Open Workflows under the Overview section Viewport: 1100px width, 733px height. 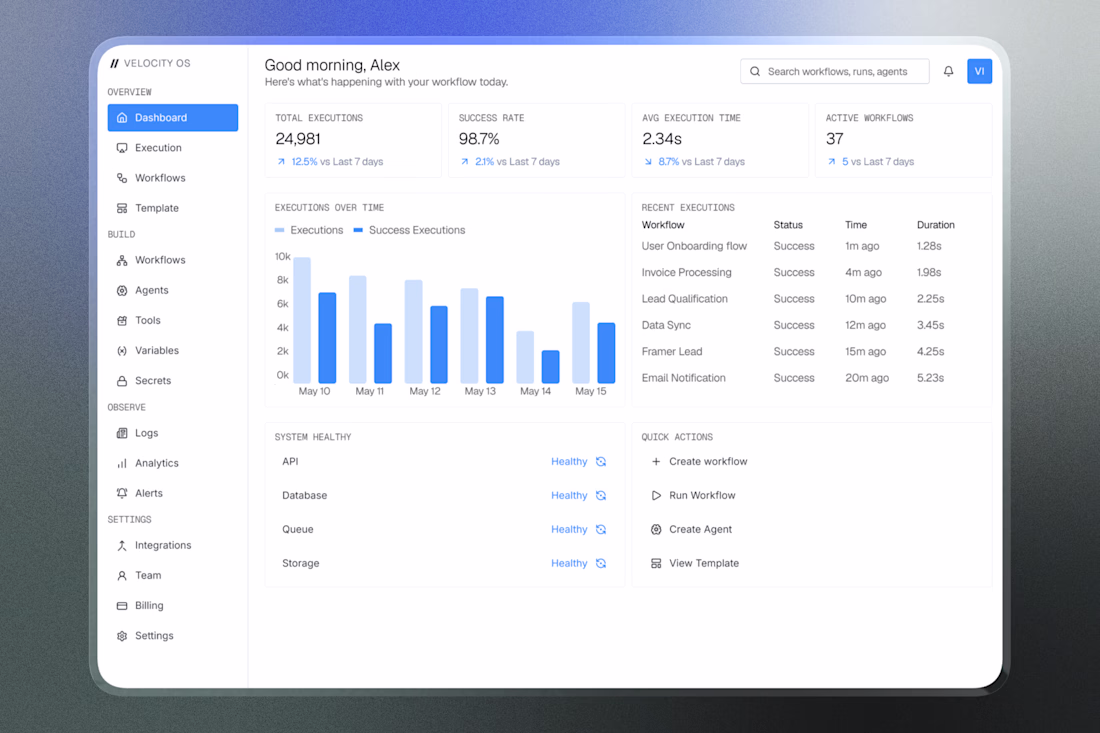[x=173, y=178]
